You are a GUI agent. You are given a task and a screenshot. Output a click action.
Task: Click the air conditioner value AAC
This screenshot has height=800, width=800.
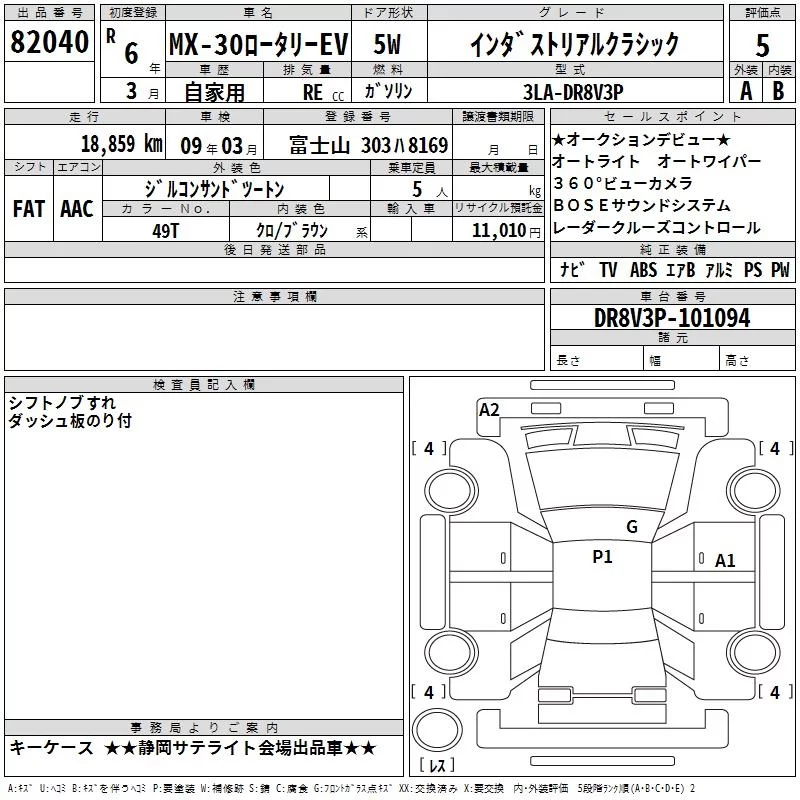pyautogui.click(x=77, y=209)
